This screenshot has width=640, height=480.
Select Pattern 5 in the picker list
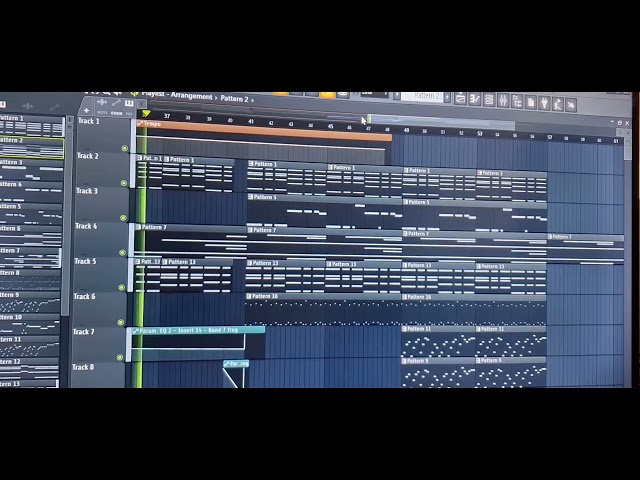point(31,214)
